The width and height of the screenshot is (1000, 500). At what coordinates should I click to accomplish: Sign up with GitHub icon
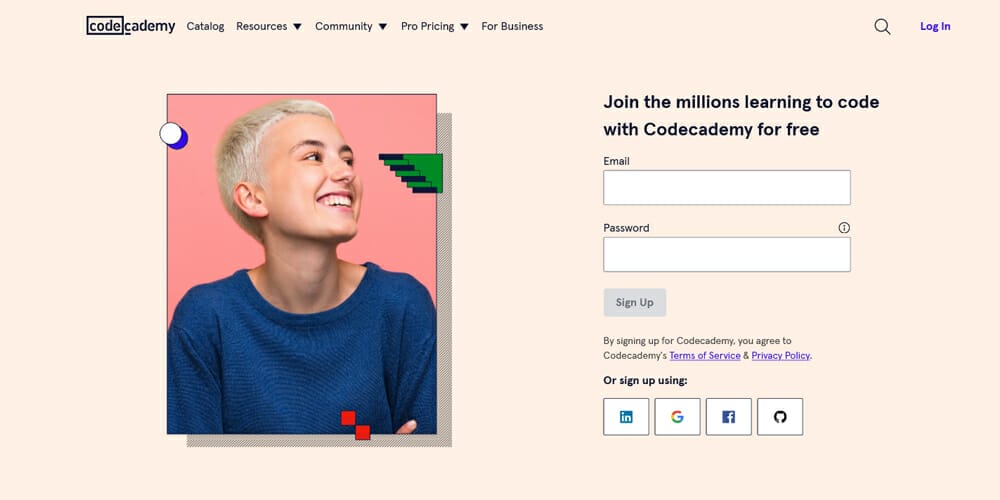[780, 417]
